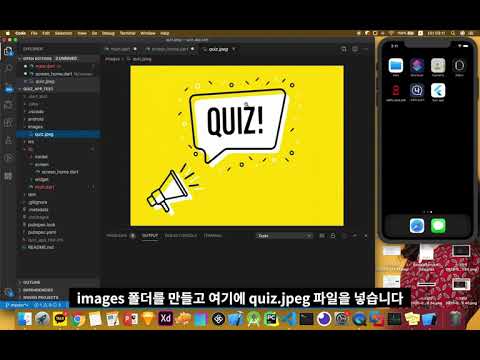The height and width of the screenshot is (360, 480).
Task: Expand the Outline section
Action: coord(58,282)
